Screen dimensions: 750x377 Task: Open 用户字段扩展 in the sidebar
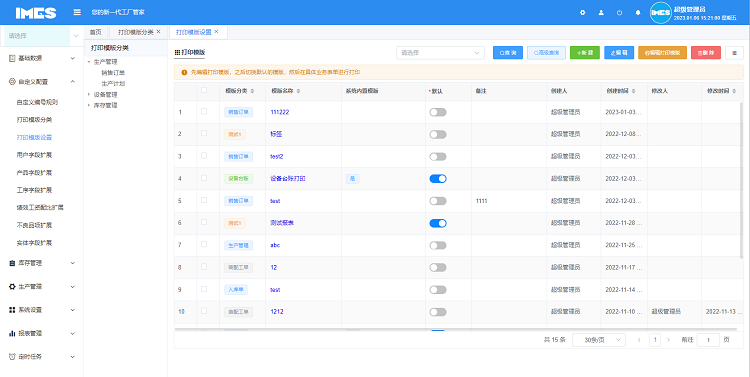(x=34, y=155)
